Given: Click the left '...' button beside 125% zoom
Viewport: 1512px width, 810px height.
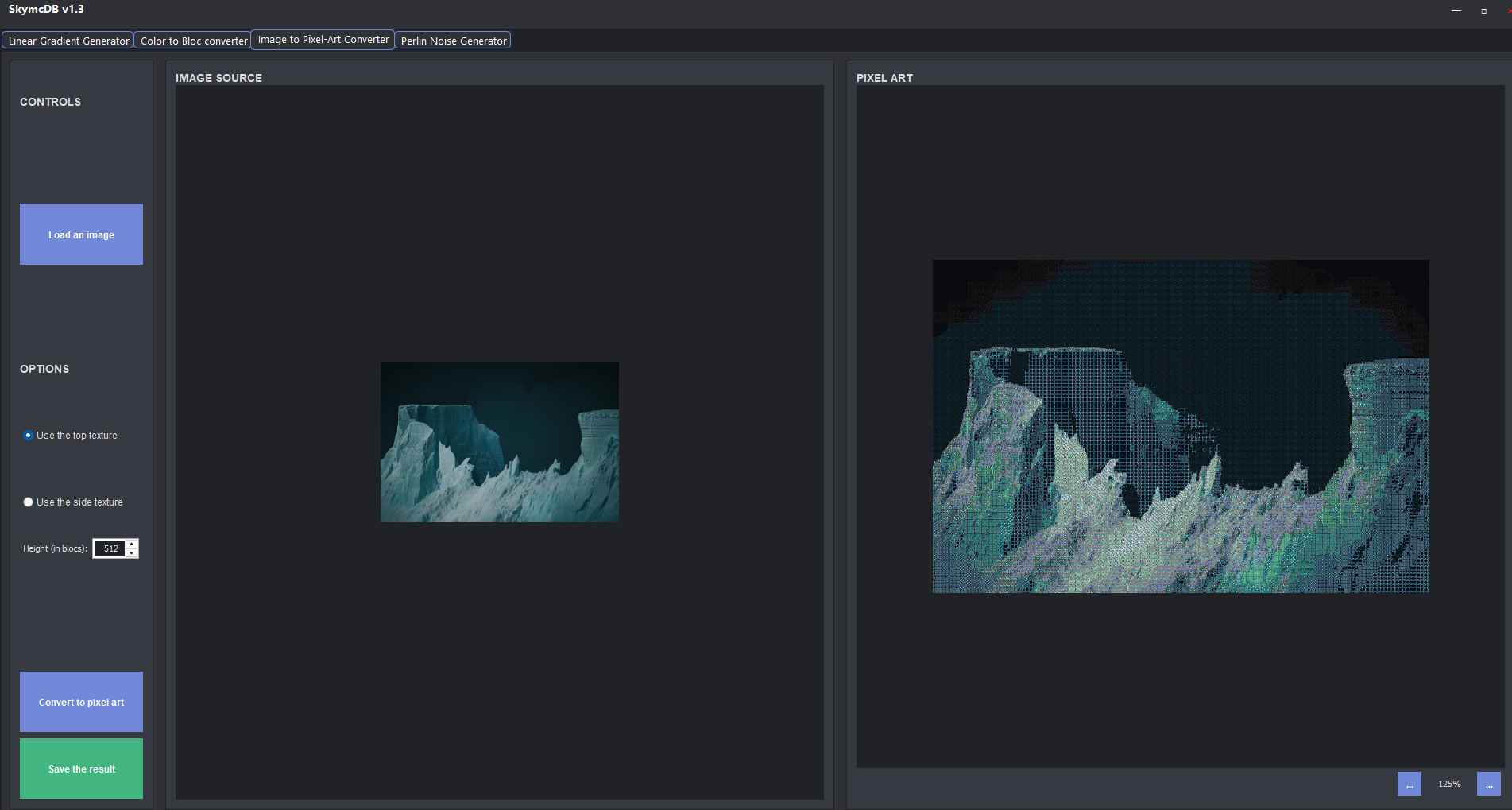Looking at the screenshot, I should (1409, 784).
